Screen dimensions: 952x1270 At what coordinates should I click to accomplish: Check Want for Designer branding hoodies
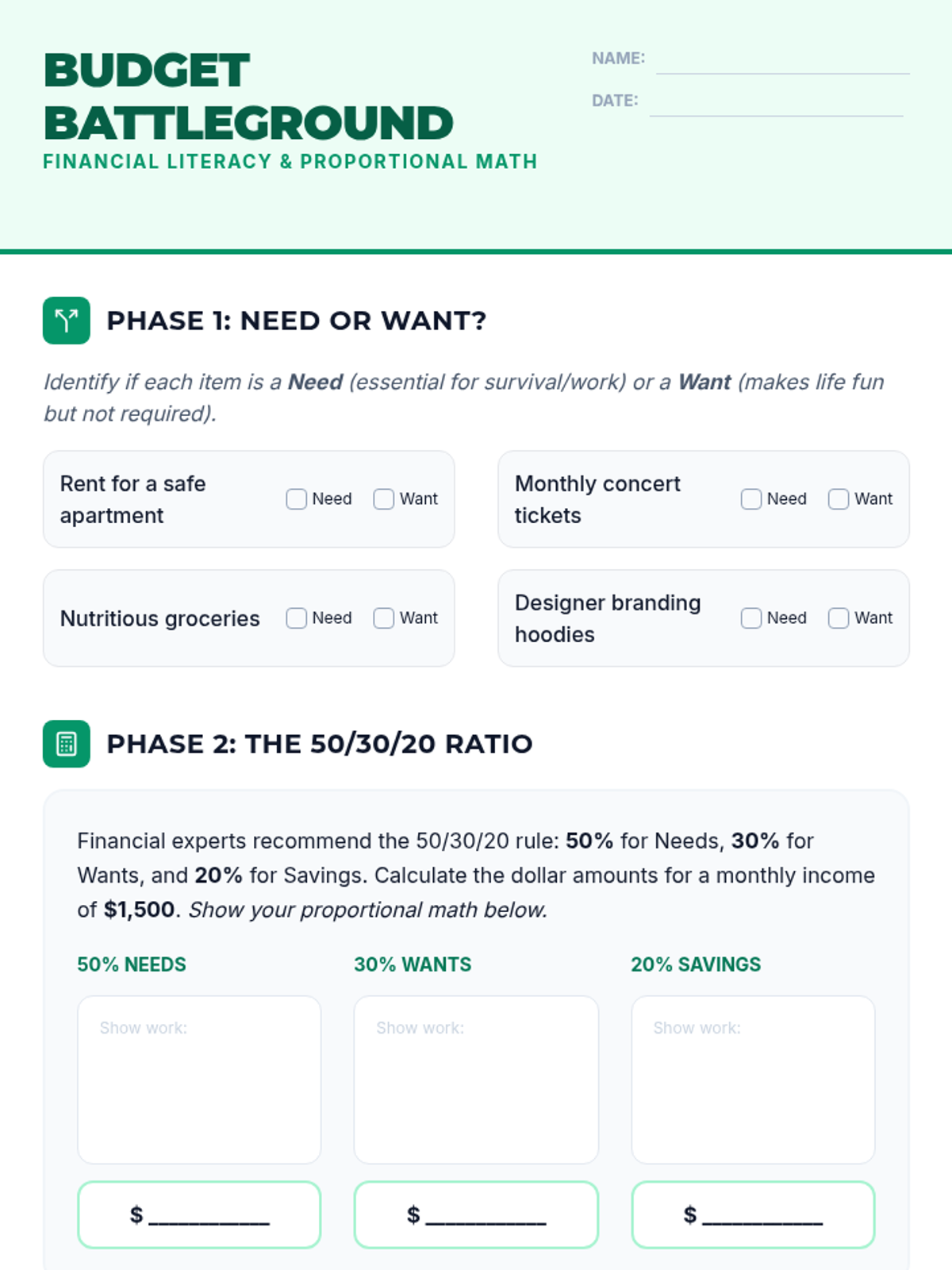pos(839,618)
